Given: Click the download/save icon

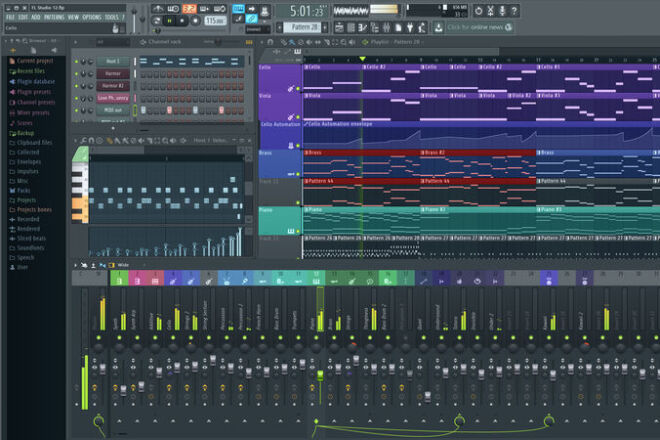Looking at the screenshot, I should 438,27.
